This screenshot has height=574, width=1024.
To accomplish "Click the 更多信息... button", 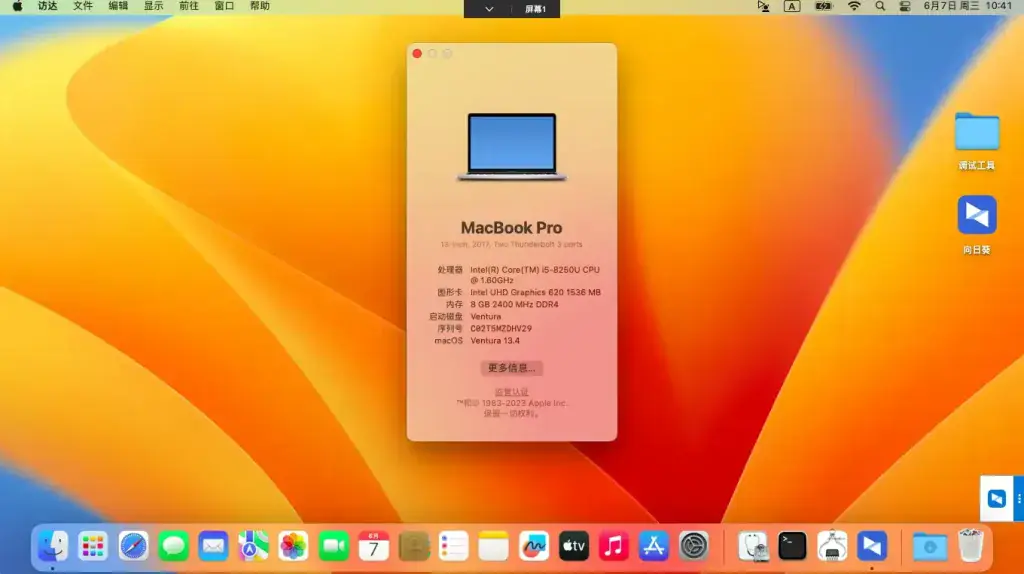I will coord(511,368).
